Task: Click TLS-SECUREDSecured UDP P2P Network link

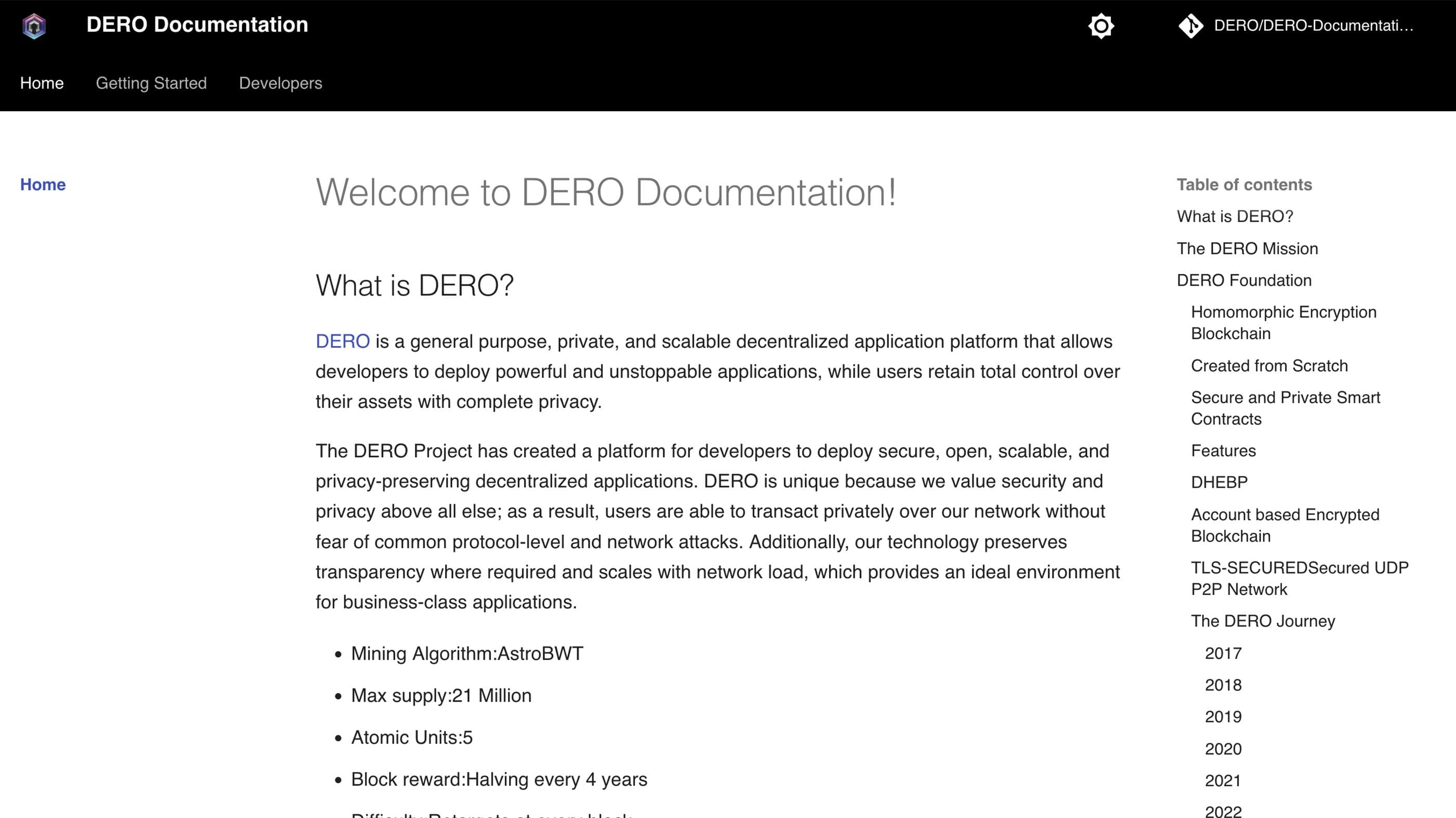Action: 1299,578
